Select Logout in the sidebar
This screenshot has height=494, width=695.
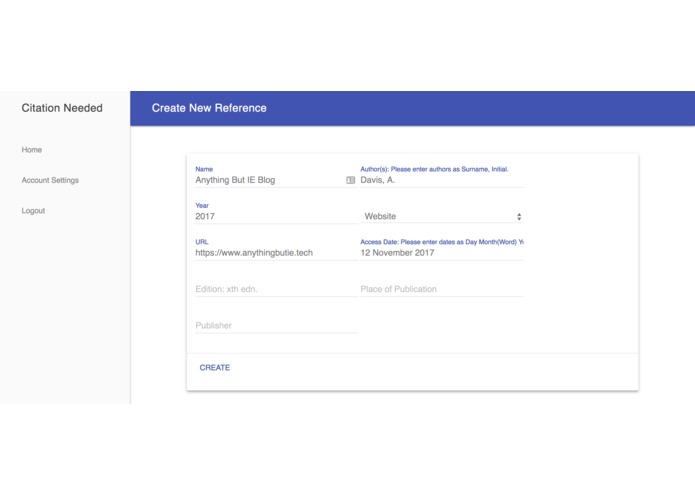[33, 210]
